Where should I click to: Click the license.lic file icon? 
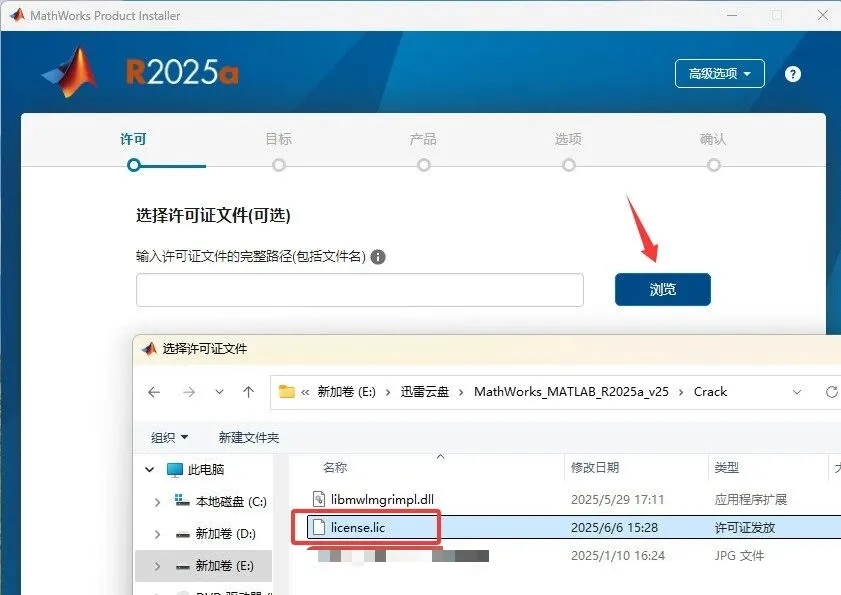(x=319, y=527)
